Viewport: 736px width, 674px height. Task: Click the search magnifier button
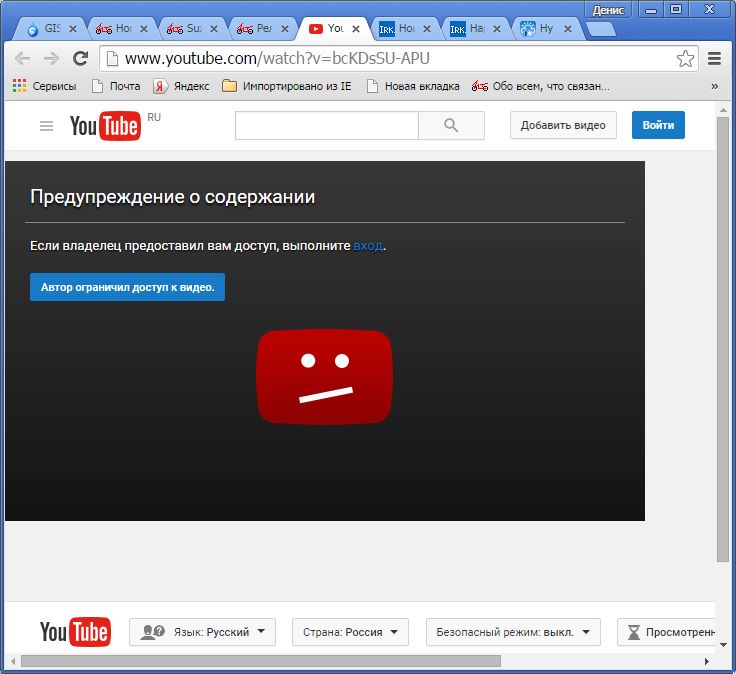pyautogui.click(x=451, y=125)
